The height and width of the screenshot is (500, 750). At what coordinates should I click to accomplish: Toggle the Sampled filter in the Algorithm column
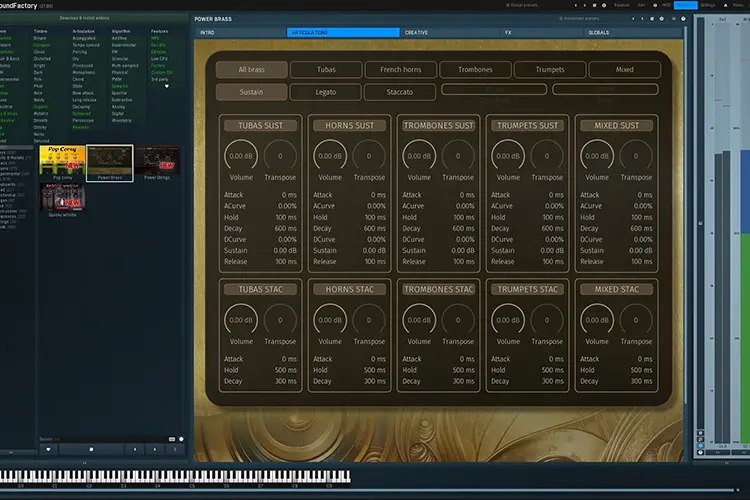(x=119, y=86)
